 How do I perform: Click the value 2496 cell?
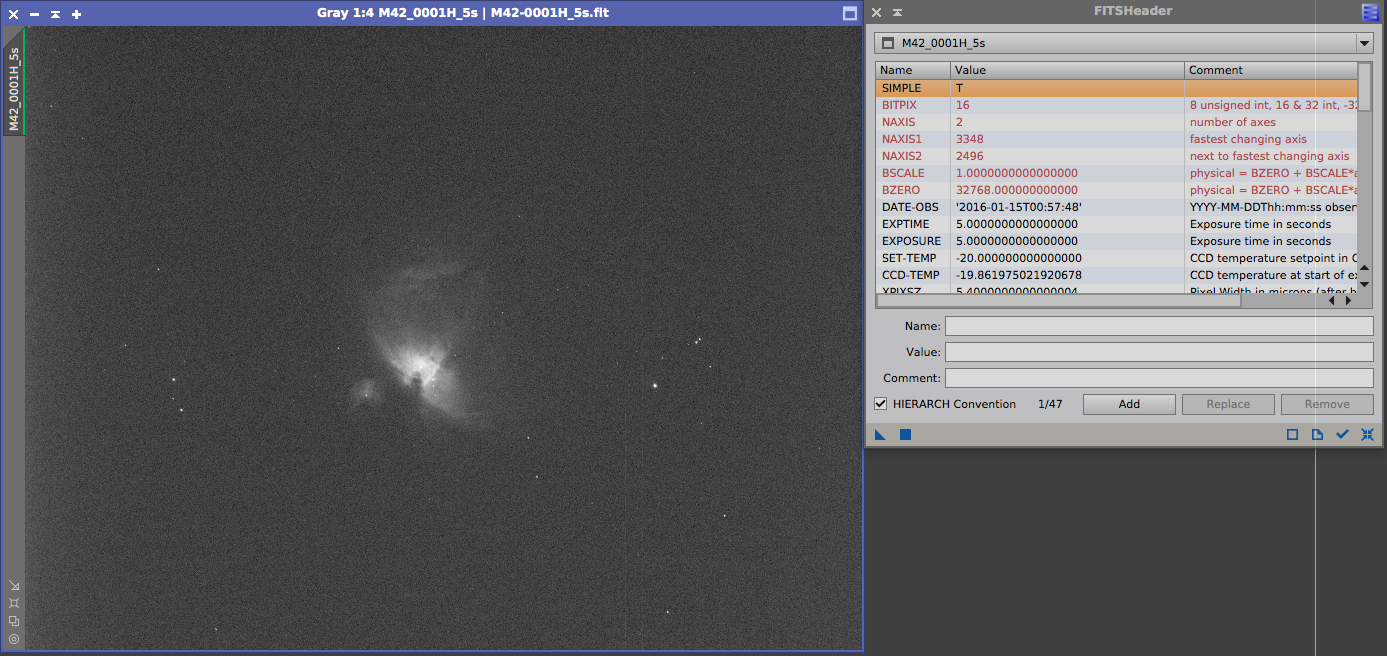[1067, 156]
